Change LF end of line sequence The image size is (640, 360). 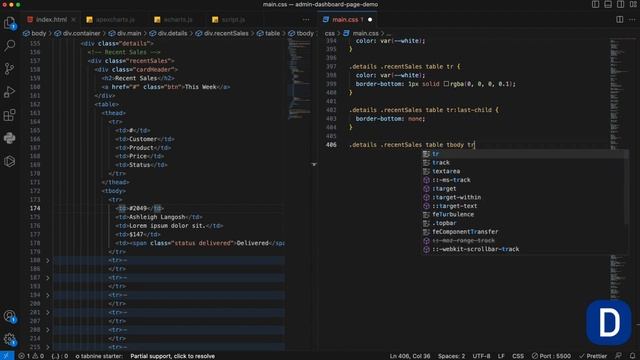(501, 356)
